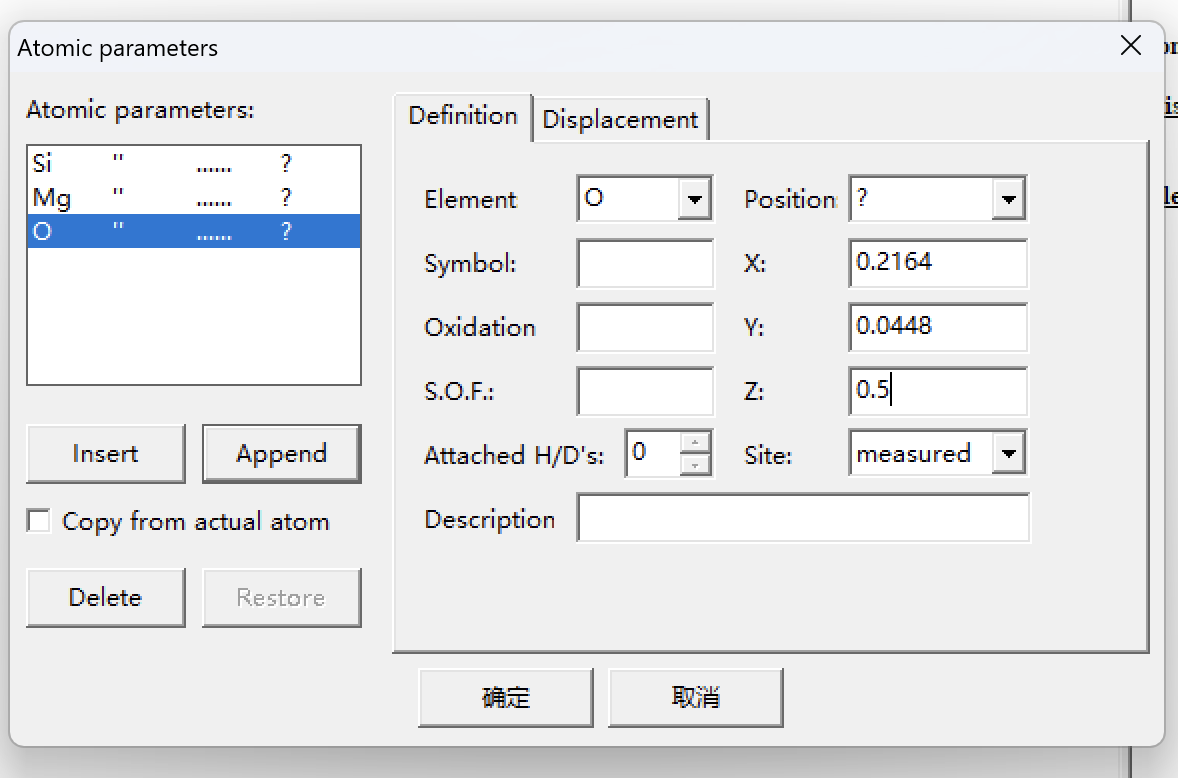Close the Atomic parameters dialog
1178x778 pixels.
click(x=1130, y=46)
